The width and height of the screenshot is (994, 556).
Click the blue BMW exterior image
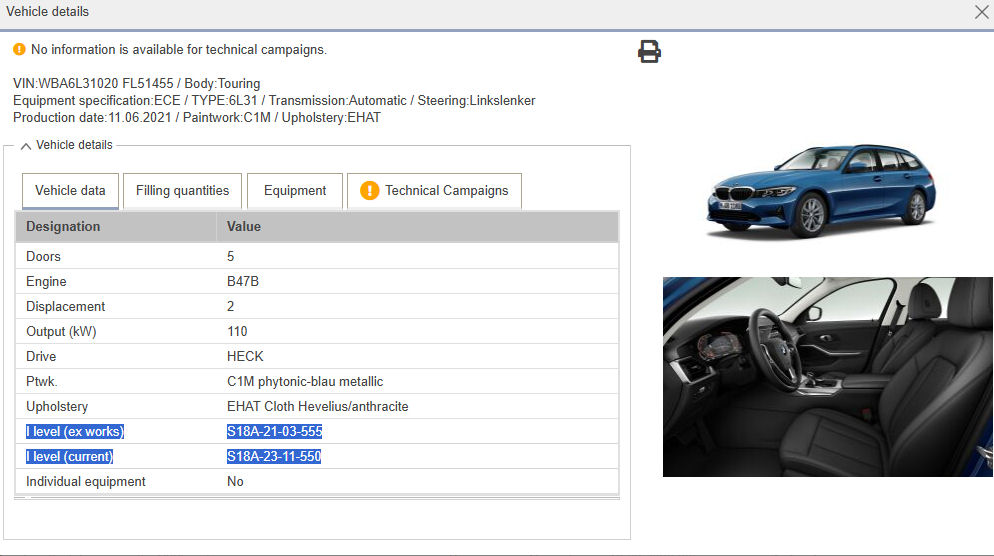(820, 191)
